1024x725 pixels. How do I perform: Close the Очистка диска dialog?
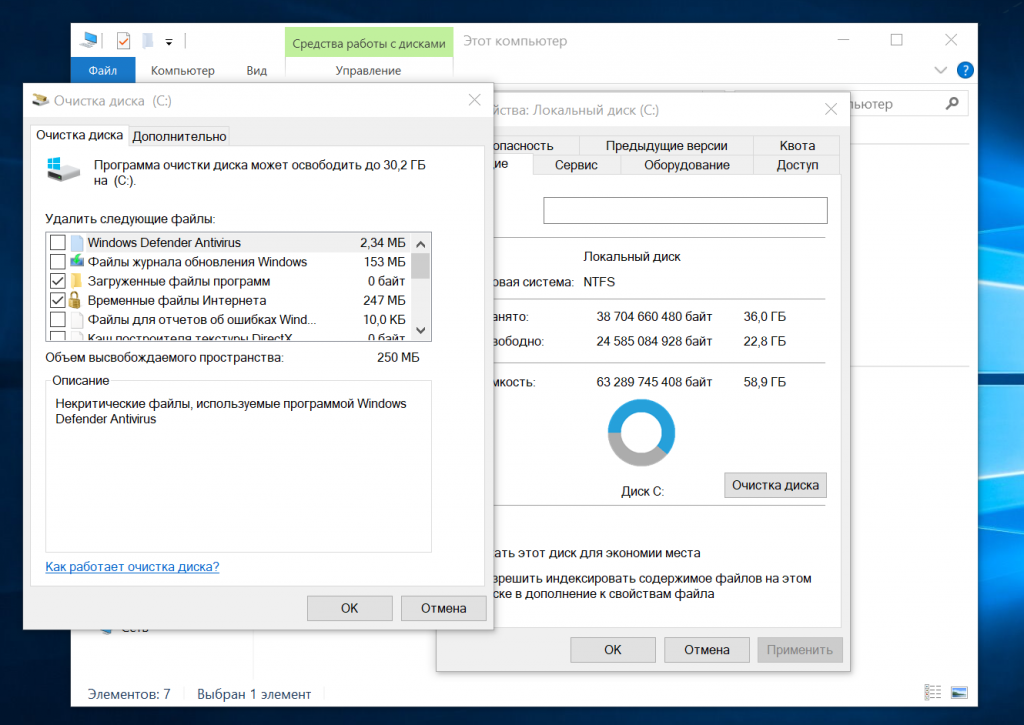click(474, 100)
